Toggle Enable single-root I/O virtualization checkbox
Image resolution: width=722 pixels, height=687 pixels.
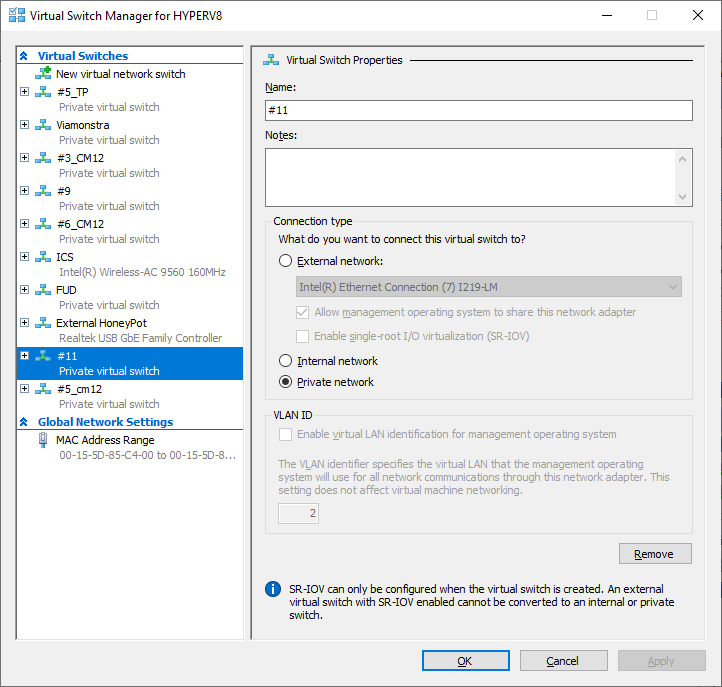click(x=303, y=336)
